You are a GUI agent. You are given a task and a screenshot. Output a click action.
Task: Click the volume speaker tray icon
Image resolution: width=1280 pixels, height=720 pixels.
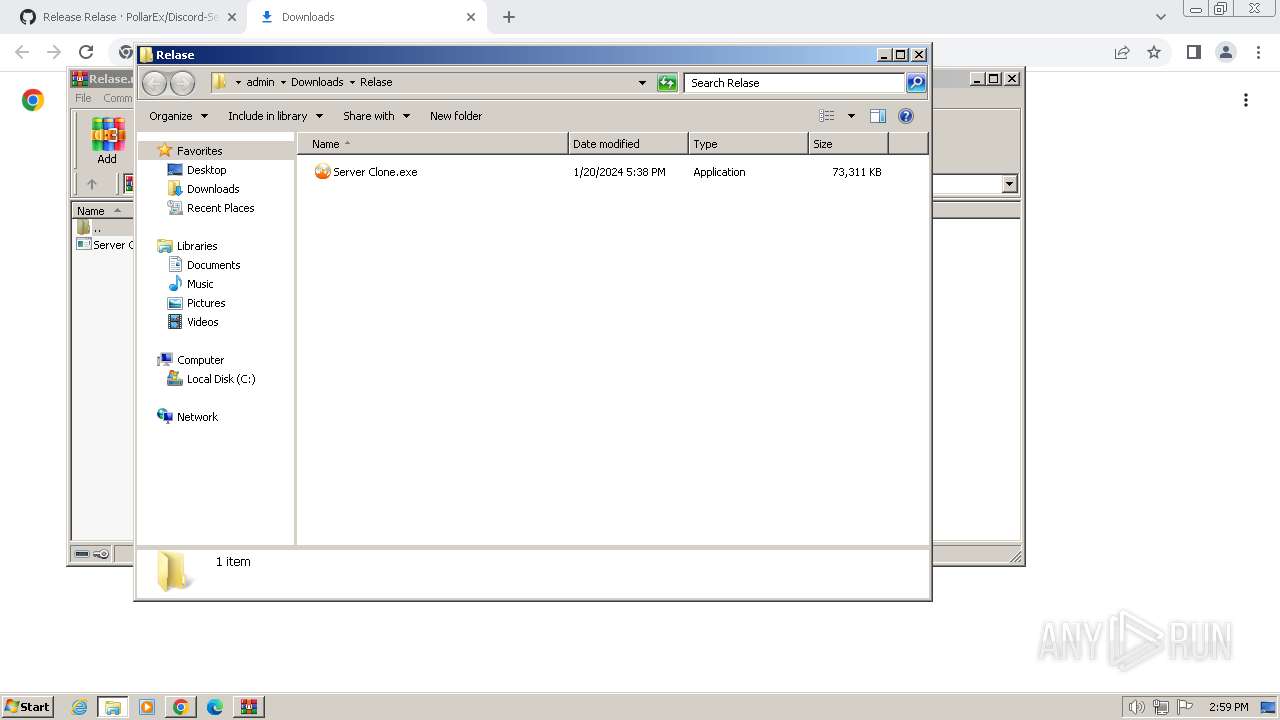point(1136,707)
